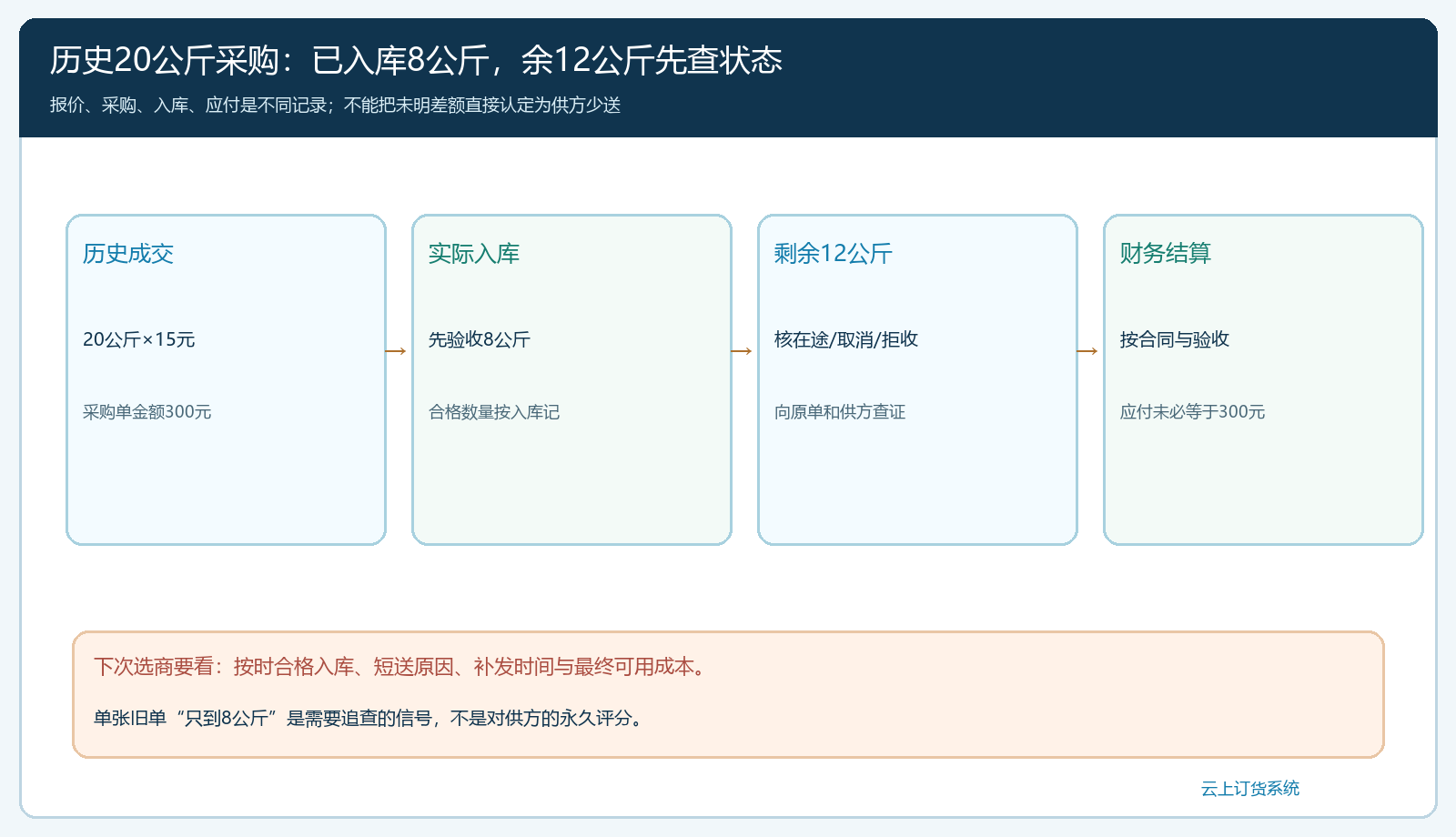Click the text '先验收8公斤'

click(480, 339)
